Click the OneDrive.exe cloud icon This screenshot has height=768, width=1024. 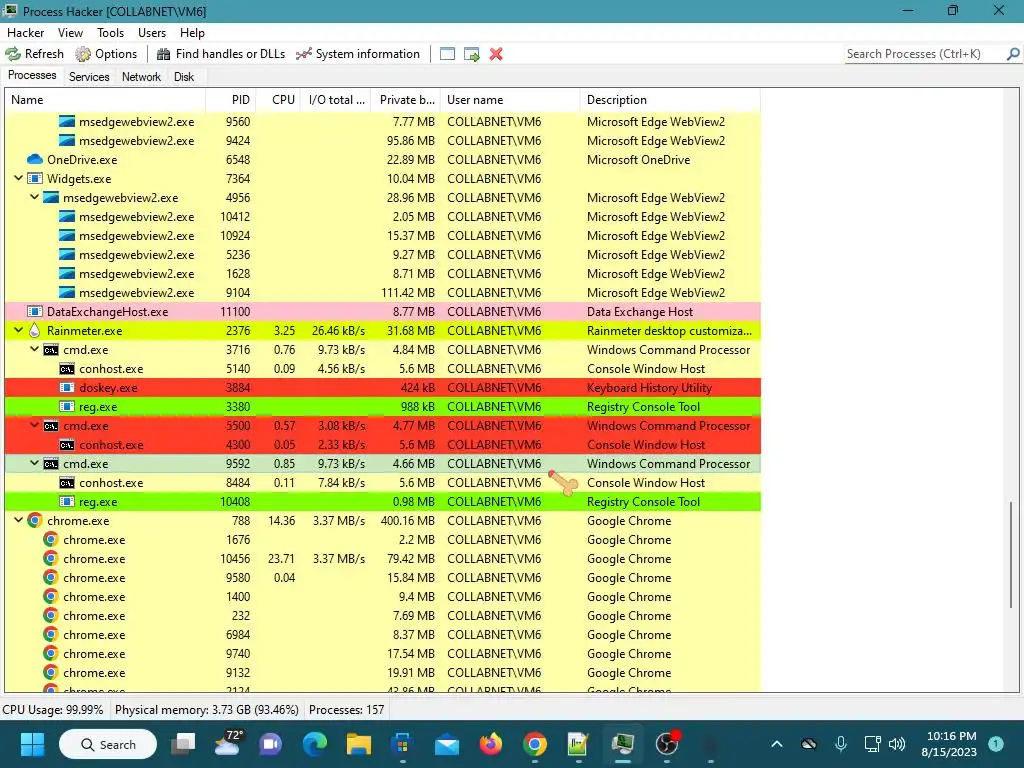35,159
